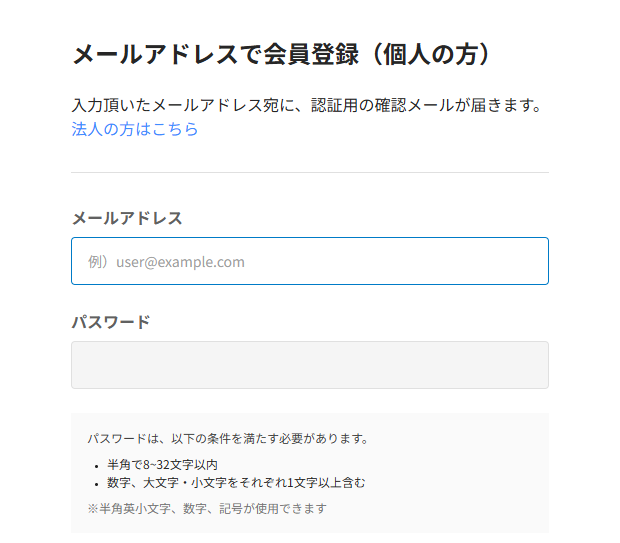The height and width of the screenshot is (543, 620).
Task: Click the horizontal divider below the intro
Action: (309, 172)
